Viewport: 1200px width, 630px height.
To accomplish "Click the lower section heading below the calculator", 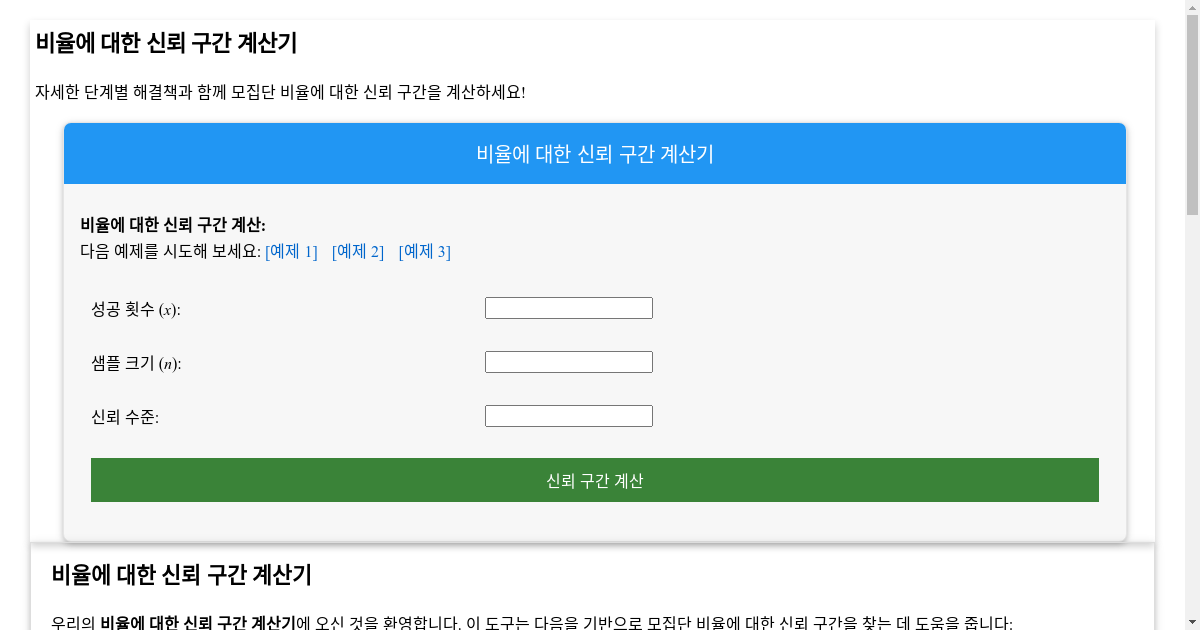I will (181, 575).
